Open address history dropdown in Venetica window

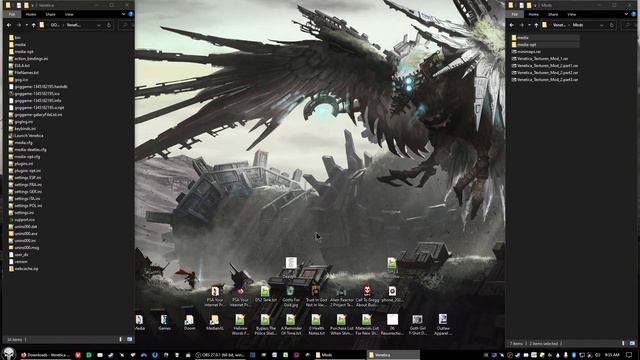(x=99, y=25)
